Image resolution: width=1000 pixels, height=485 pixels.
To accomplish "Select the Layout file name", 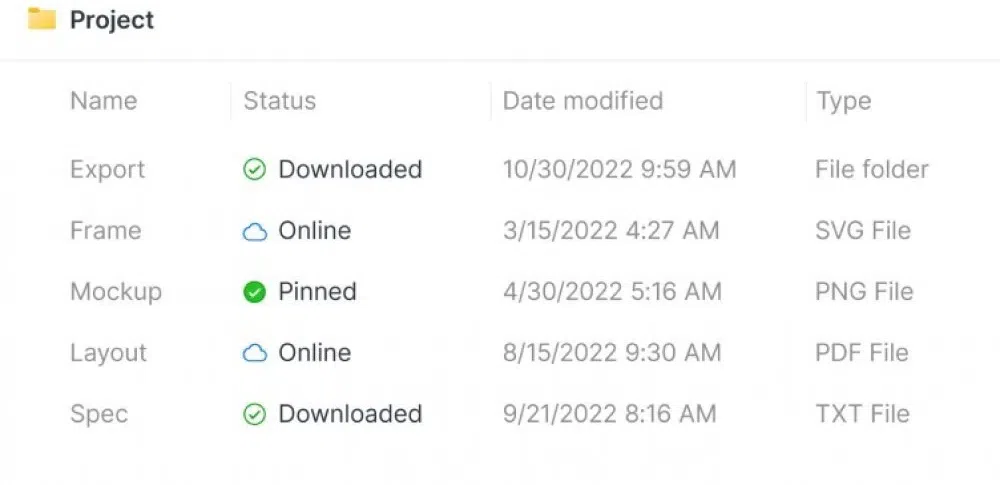I will point(108,353).
